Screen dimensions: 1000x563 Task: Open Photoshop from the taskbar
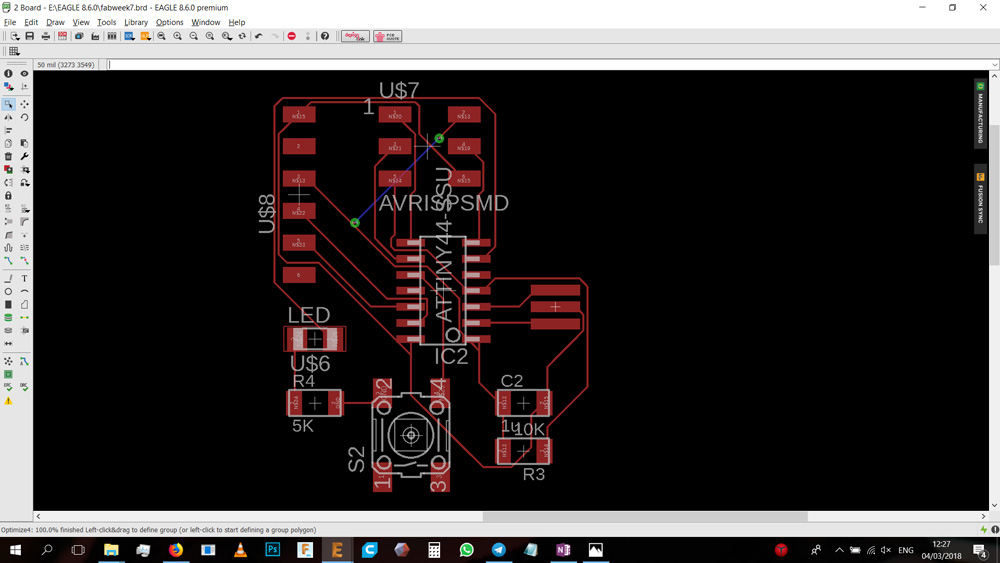273,550
